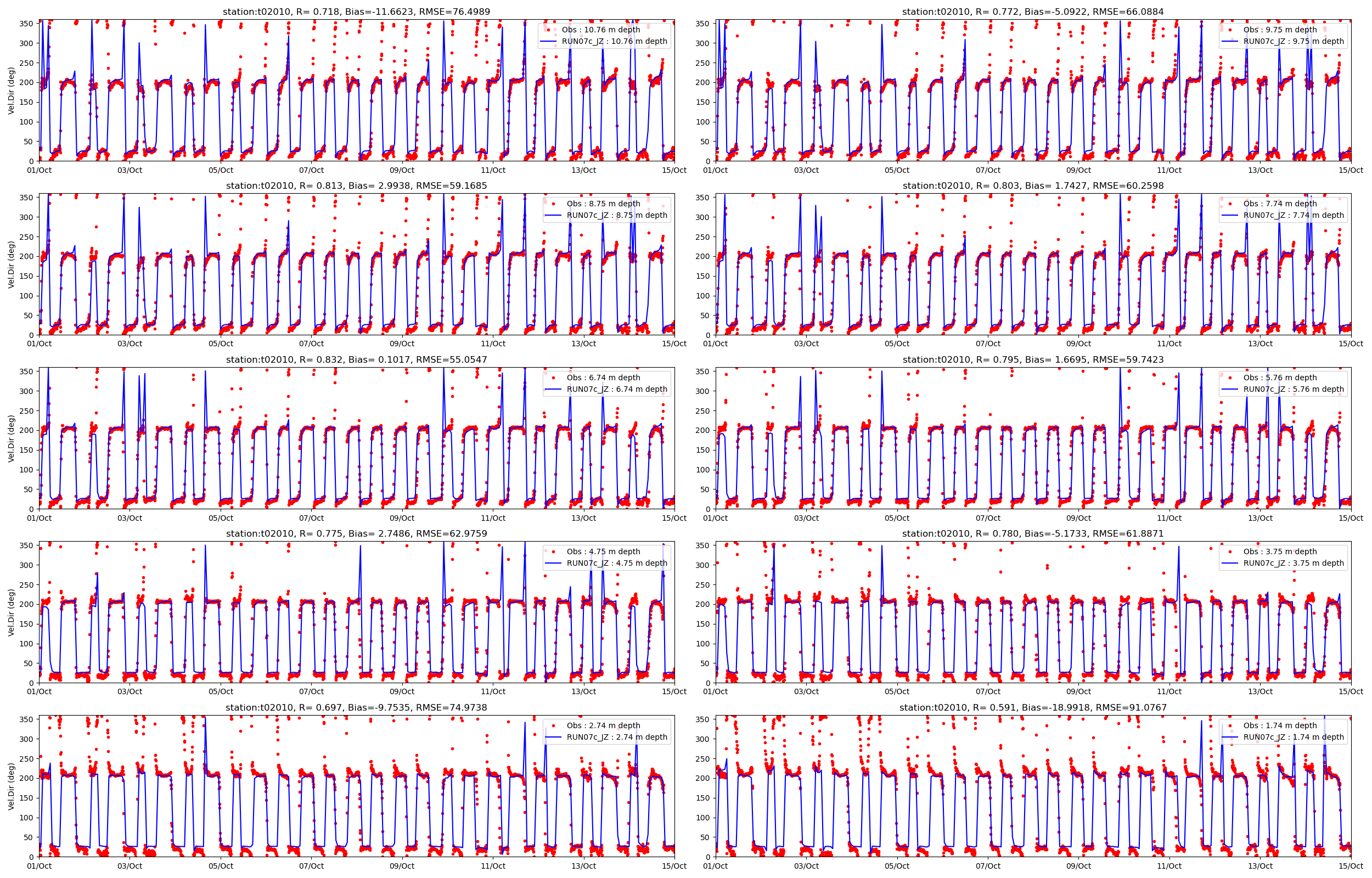Click the 'RUN07c_JZ : 1.74 m depth' legend entry
Screen dimensions: 1372x878
(1294, 736)
